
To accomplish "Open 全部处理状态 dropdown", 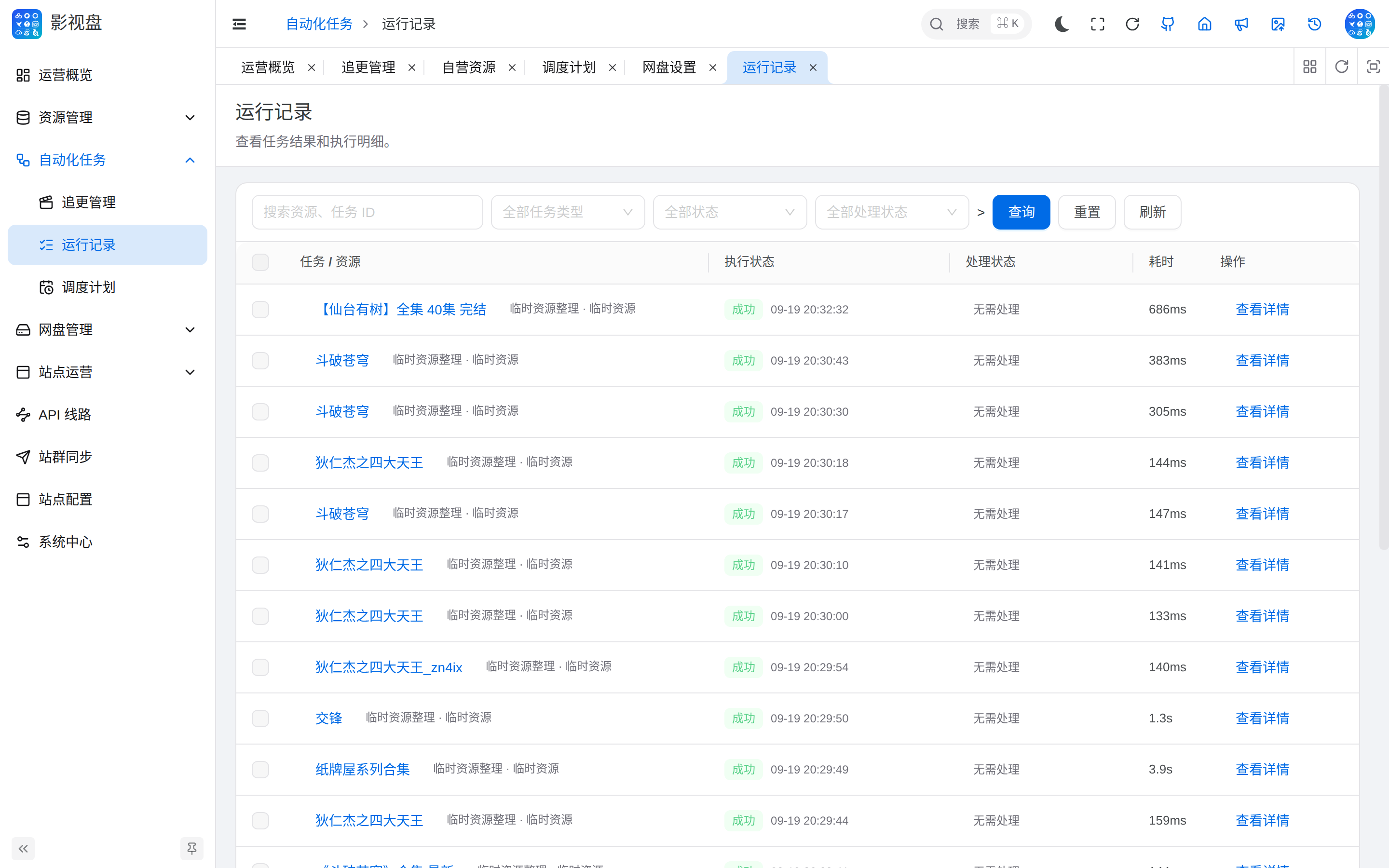I will coord(892,212).
